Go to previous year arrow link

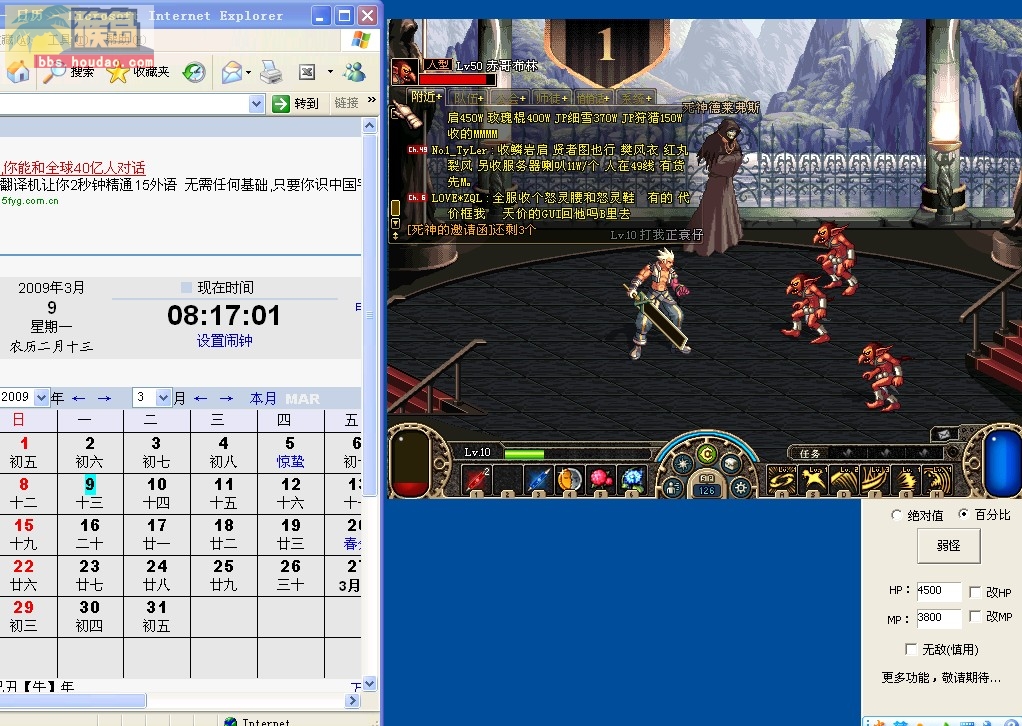(x=79, y=398)
